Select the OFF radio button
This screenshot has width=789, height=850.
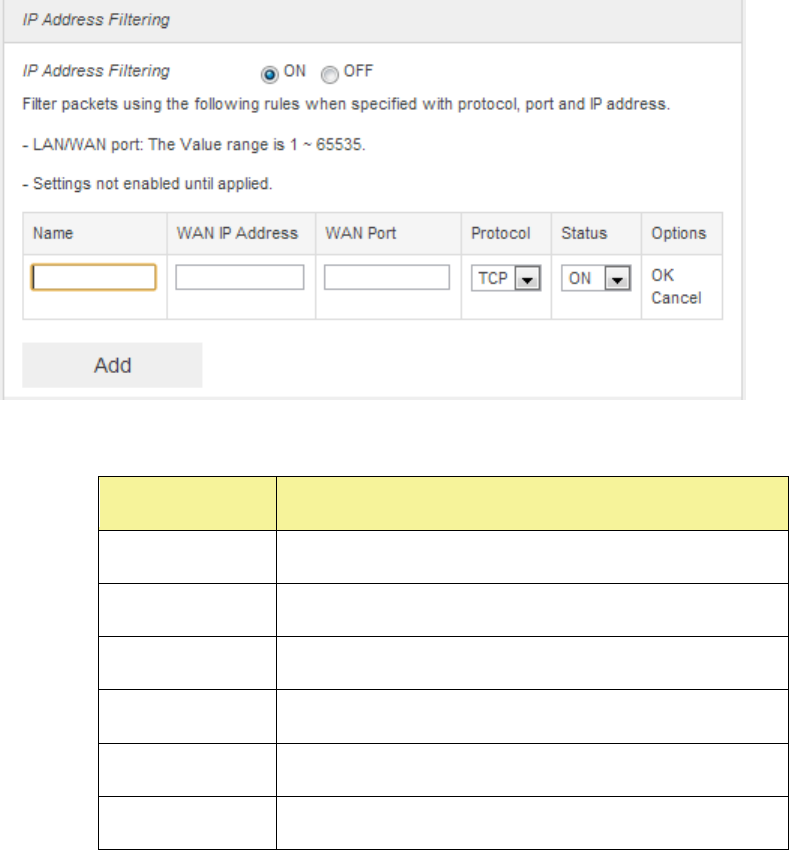pyautogui.click(x=329, y=73)
